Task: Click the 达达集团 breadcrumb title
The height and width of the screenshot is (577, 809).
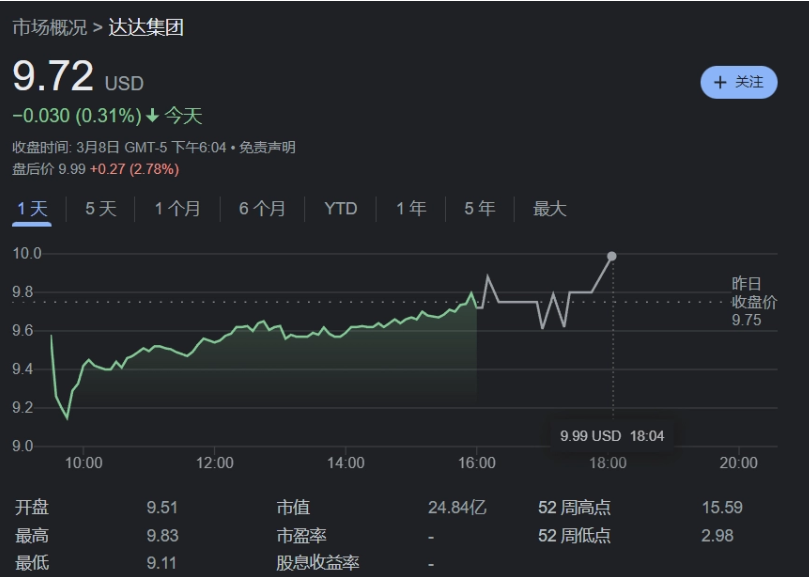Action: (x=146, y=27)
